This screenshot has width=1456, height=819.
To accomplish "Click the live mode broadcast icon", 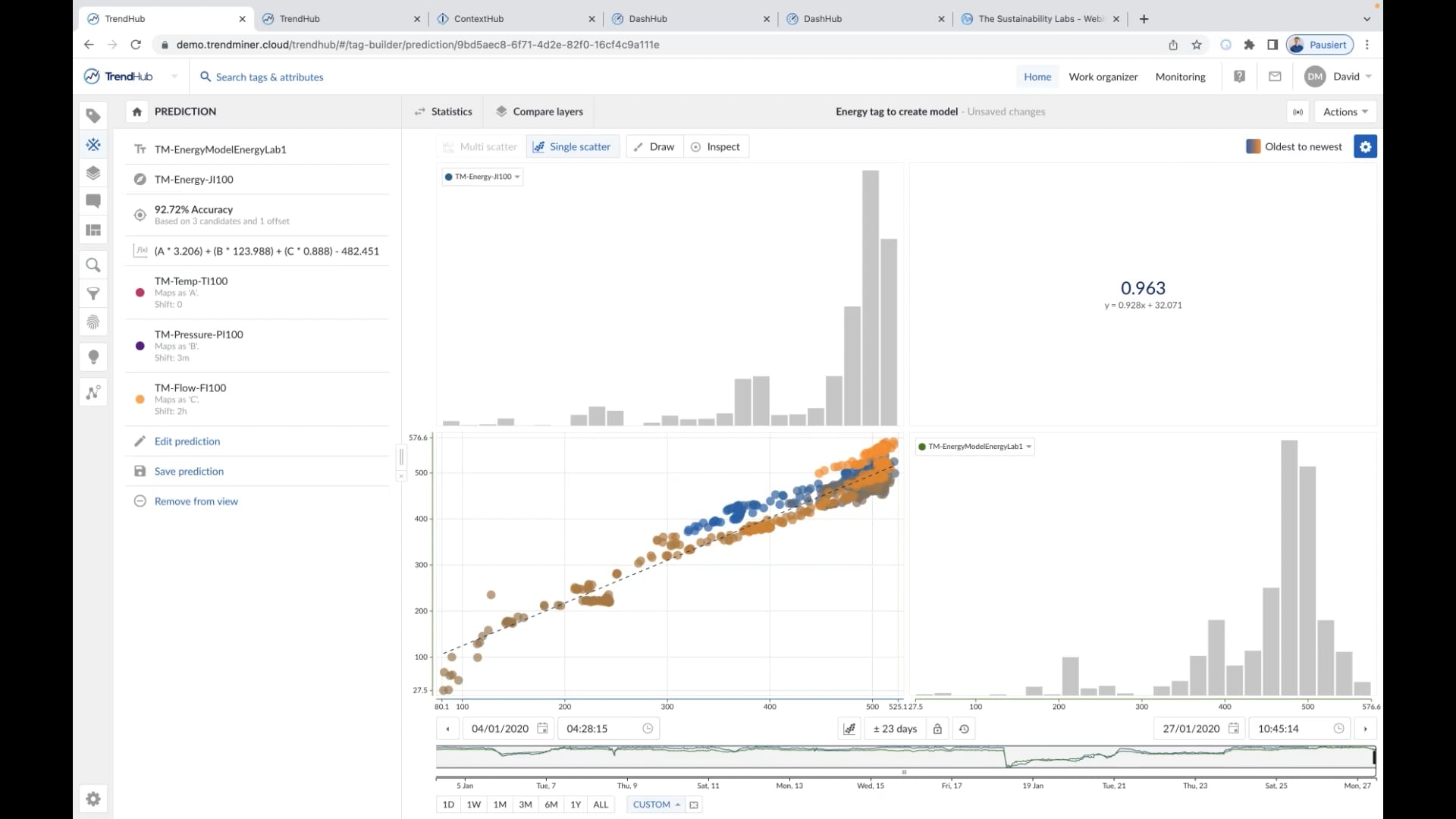I will 1298,112.
